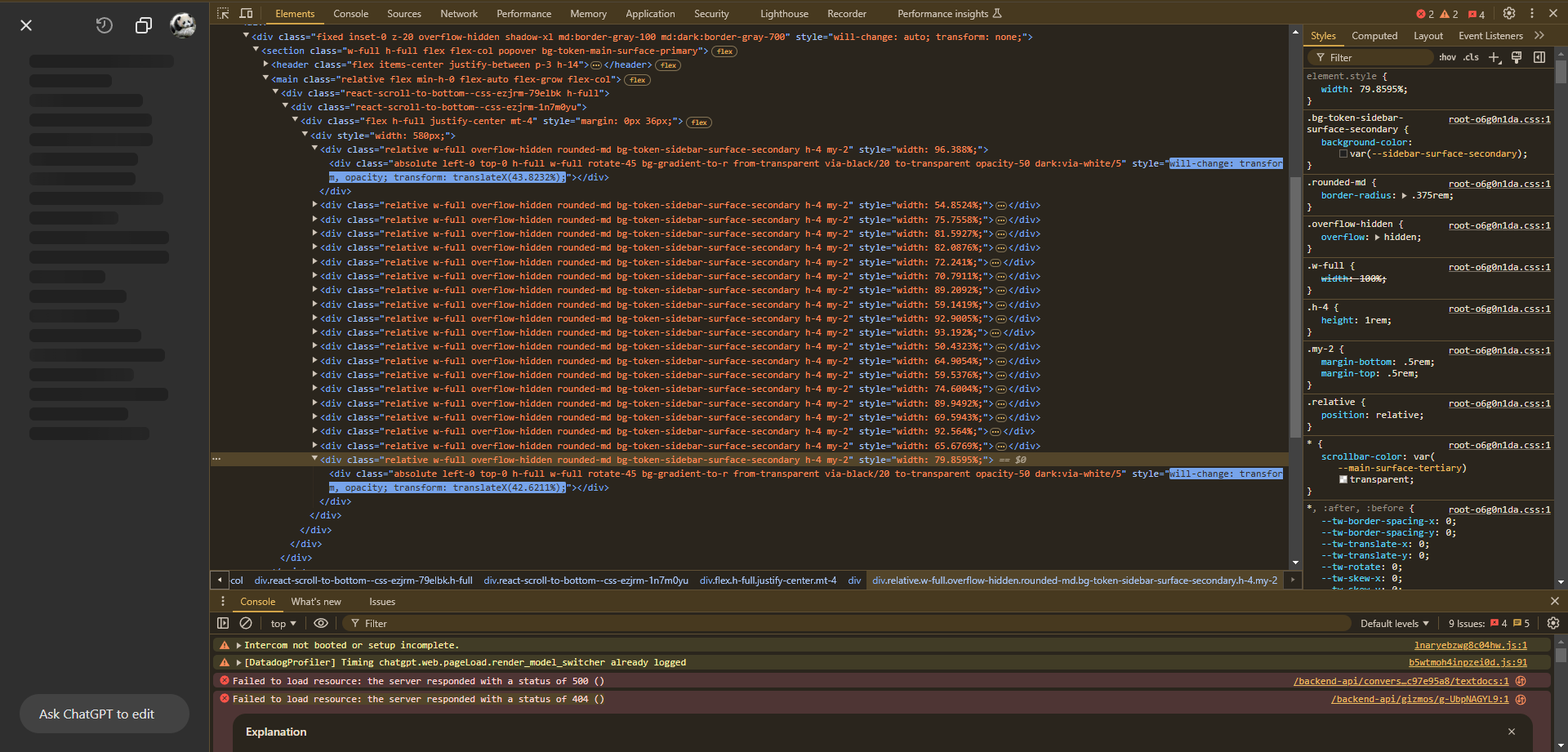
Task: Click the AI explain icon on status 500 error
Action: (x=1521, y=681)
